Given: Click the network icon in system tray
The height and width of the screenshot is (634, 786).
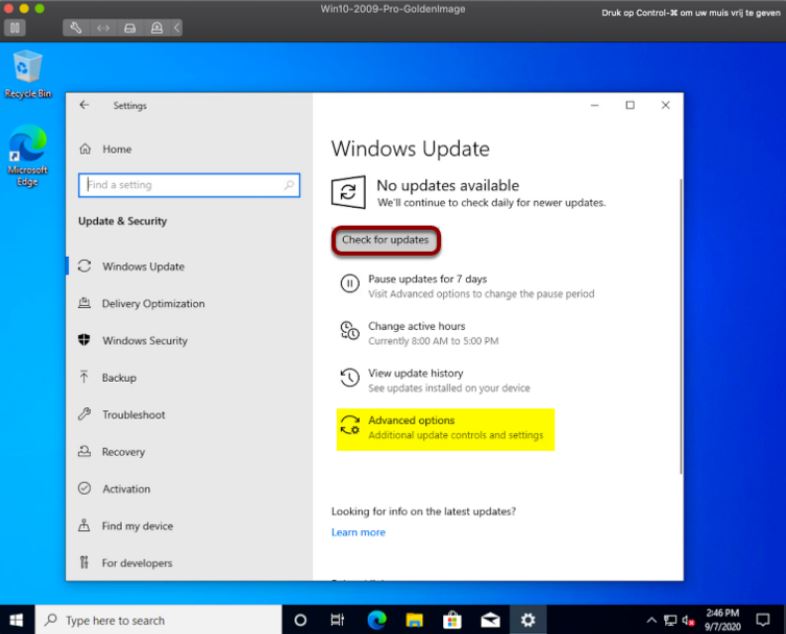Looking at the screenshot, I should coord(670,620).
